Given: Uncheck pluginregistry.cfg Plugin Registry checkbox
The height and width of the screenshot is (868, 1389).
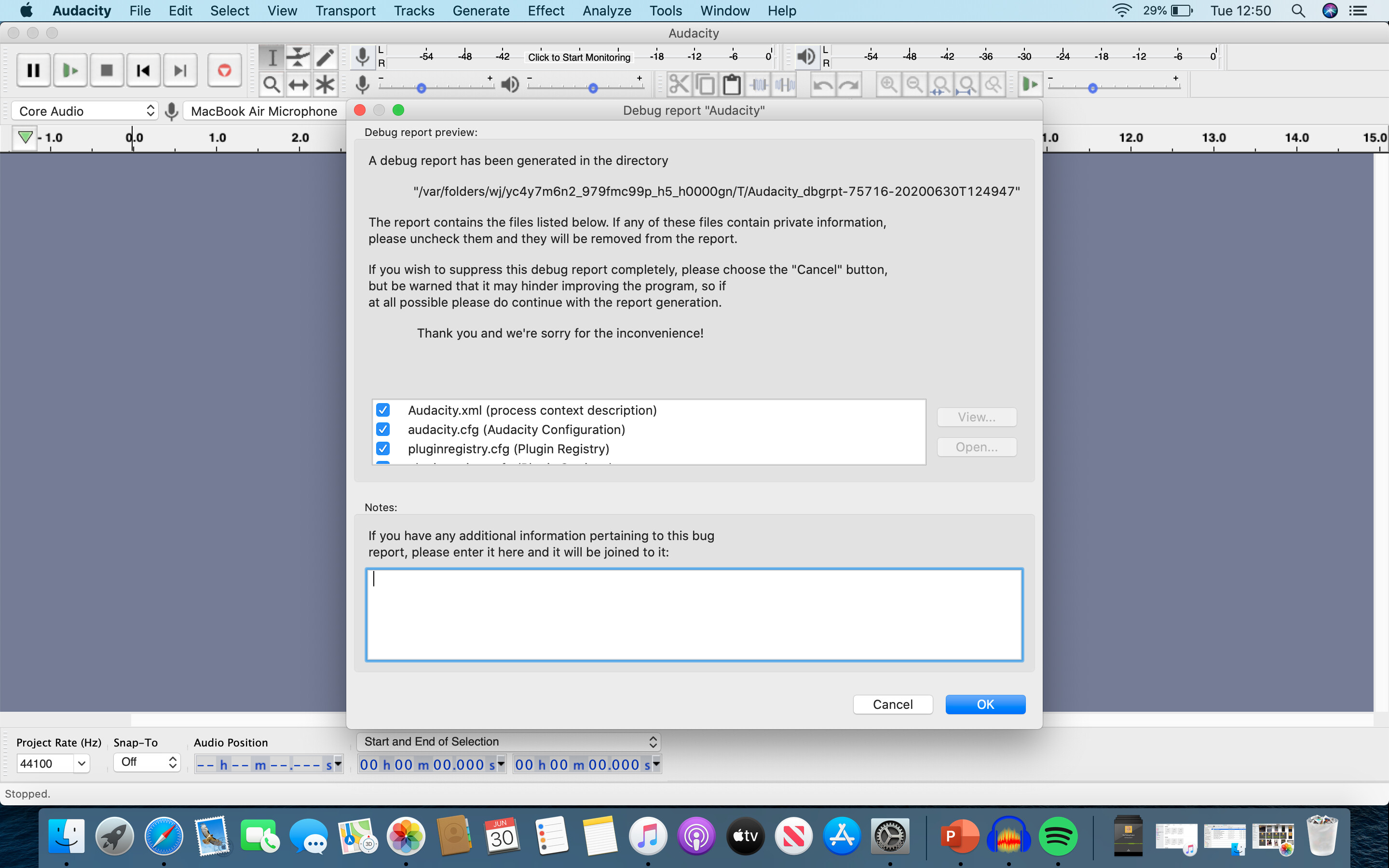Looking at the screenshot, I should (x=383, y=448).
